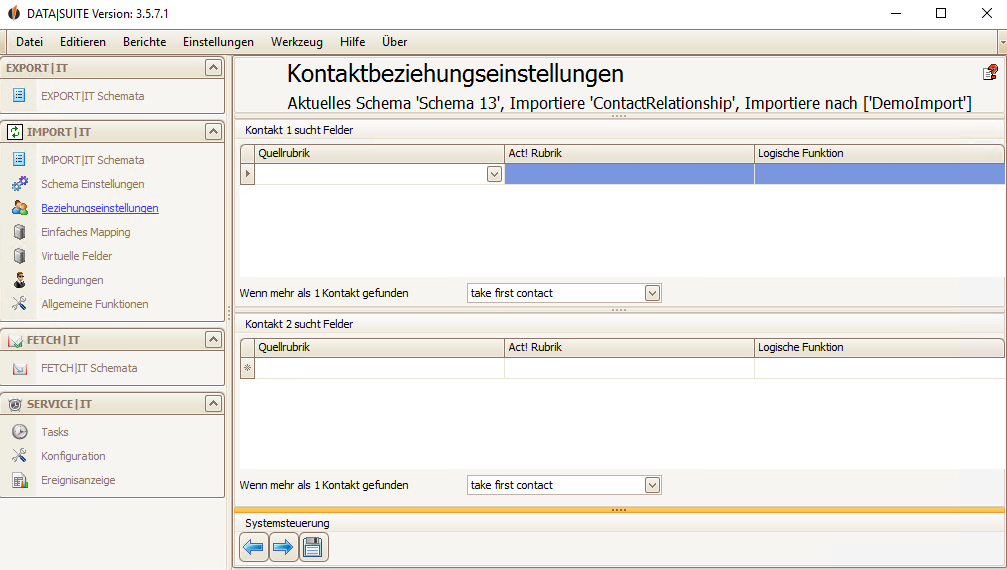
Task: Select the Beziehungseinstellungen link
Action: click(100, 208)
